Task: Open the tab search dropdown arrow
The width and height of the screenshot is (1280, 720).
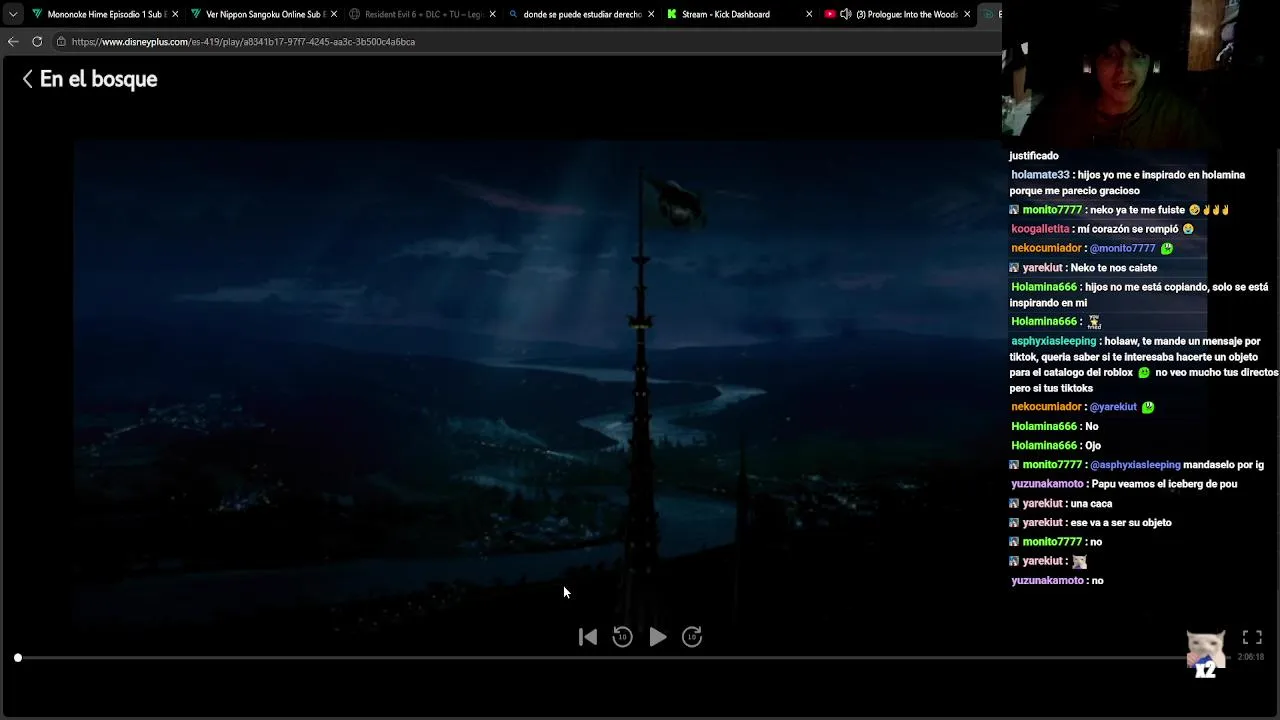Action: coord(13,14)
